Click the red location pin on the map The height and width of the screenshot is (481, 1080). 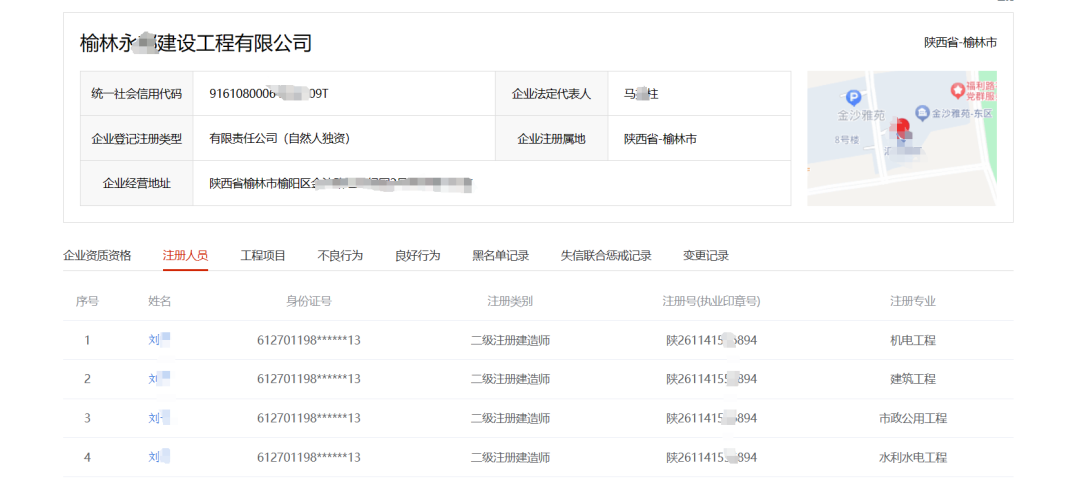coord(902,129)
